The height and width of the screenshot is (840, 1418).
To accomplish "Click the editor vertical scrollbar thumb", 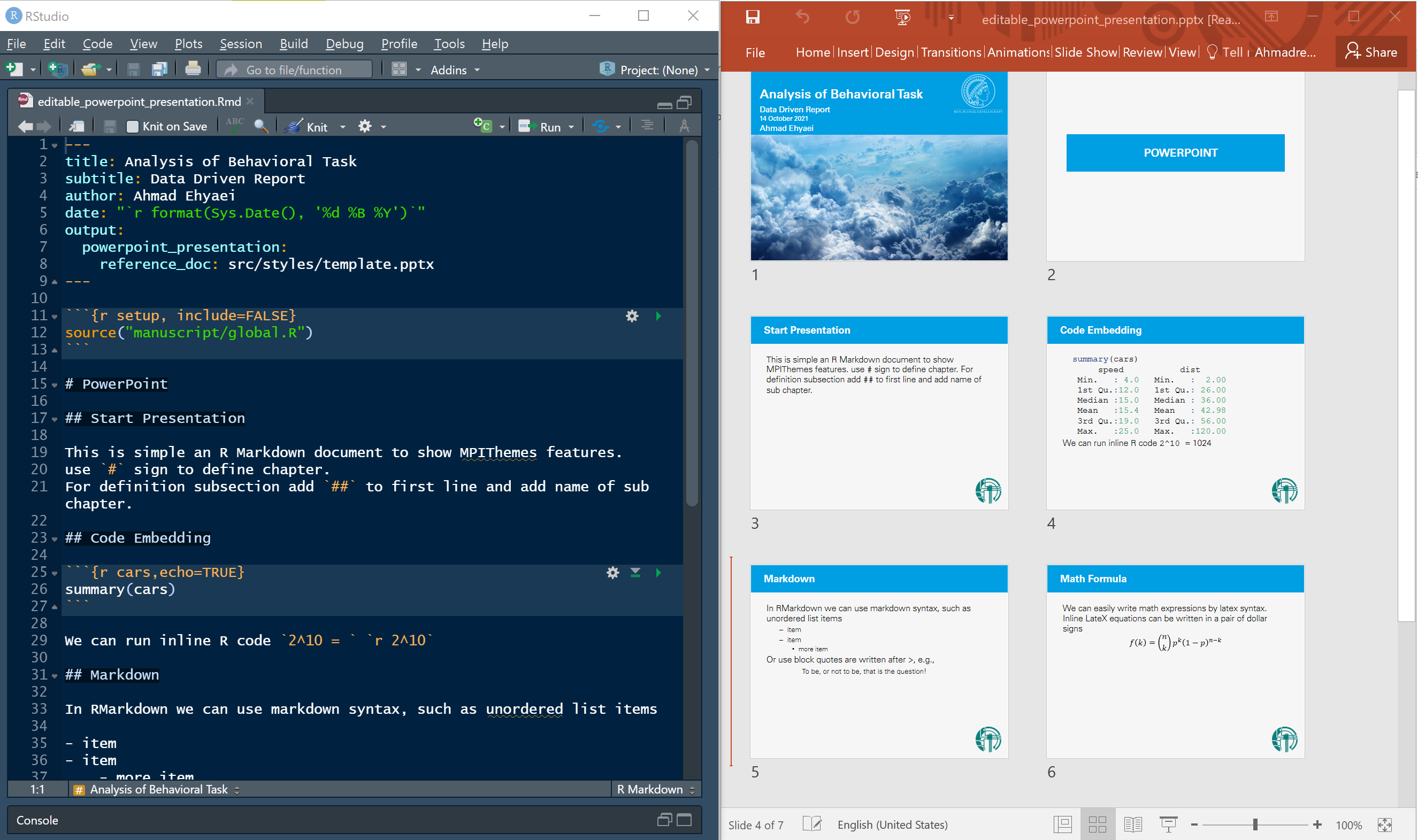I will [692, 322].
